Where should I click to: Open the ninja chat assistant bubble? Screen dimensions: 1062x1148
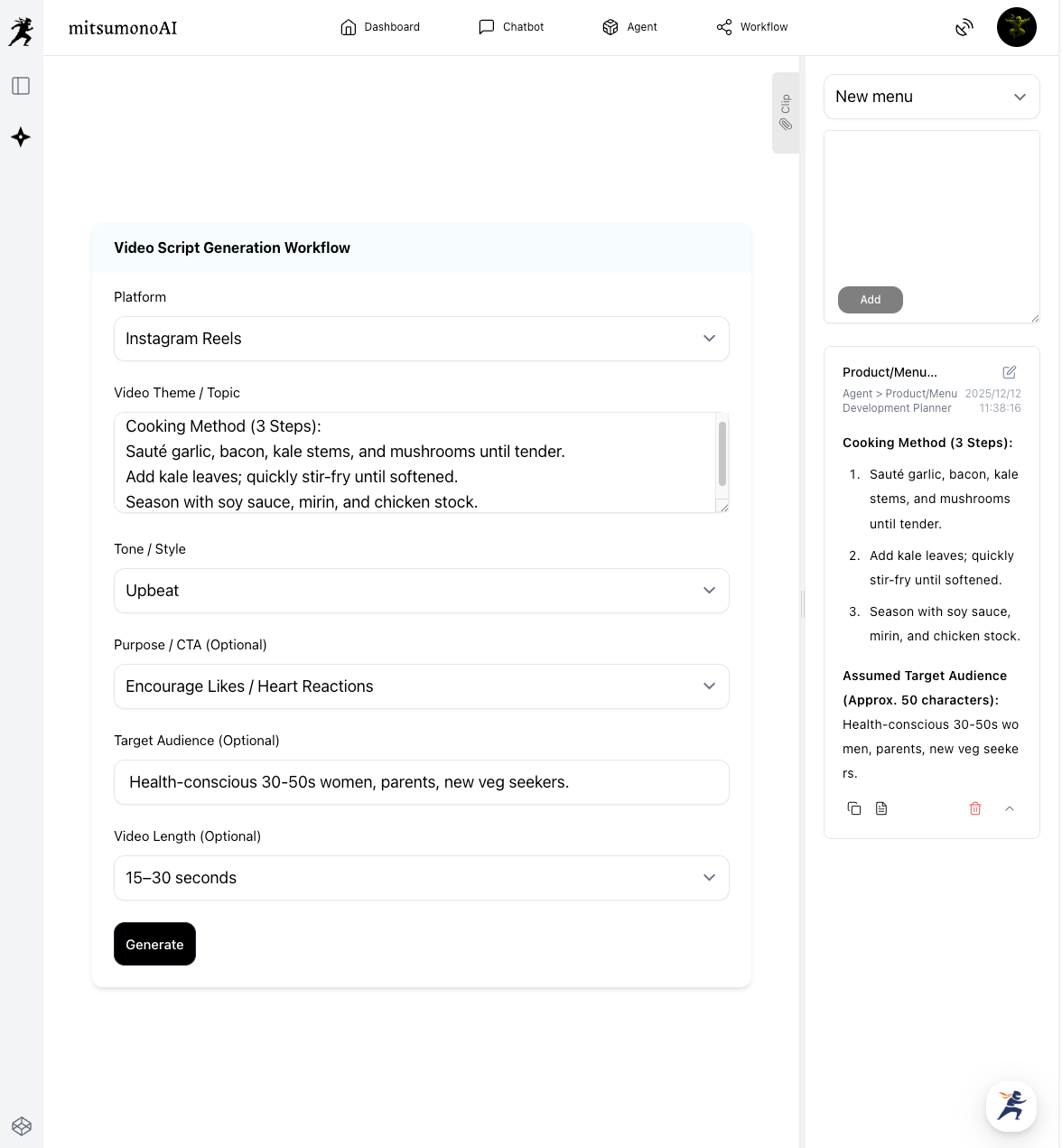[x=1011, y=1106]
